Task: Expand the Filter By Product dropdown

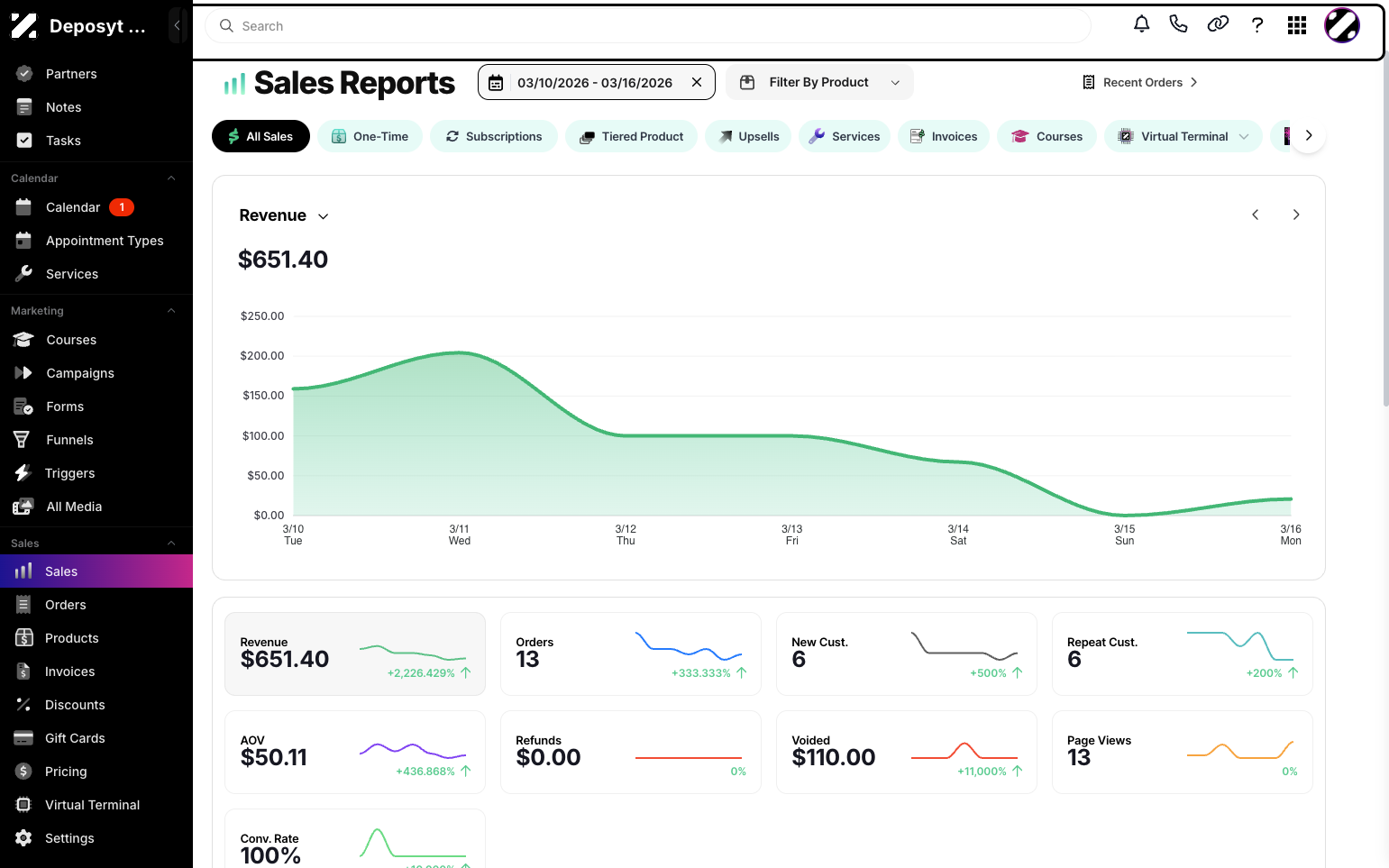Action: [x=819, y=82]
